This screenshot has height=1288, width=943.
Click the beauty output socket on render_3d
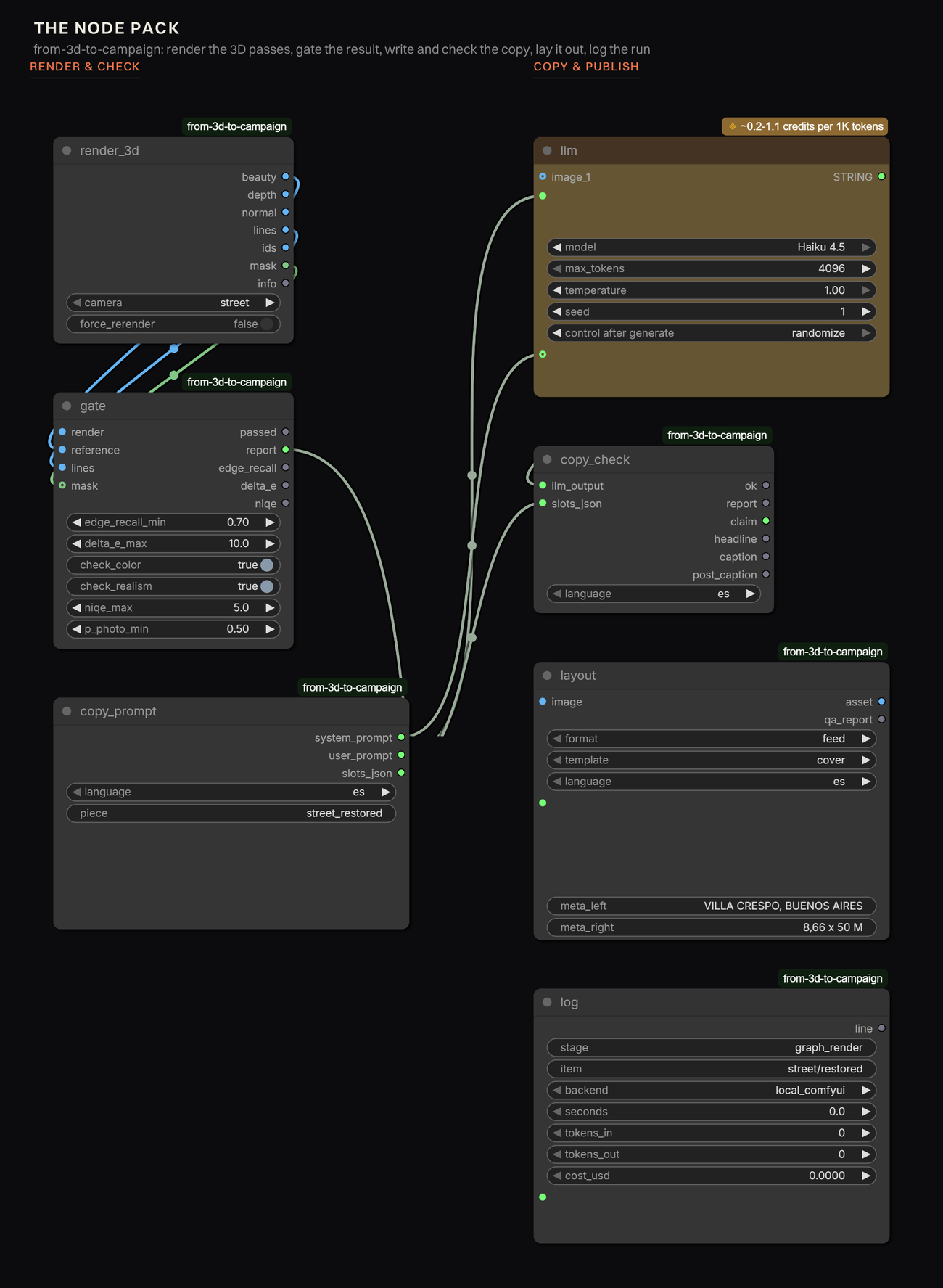click(286, 176)
